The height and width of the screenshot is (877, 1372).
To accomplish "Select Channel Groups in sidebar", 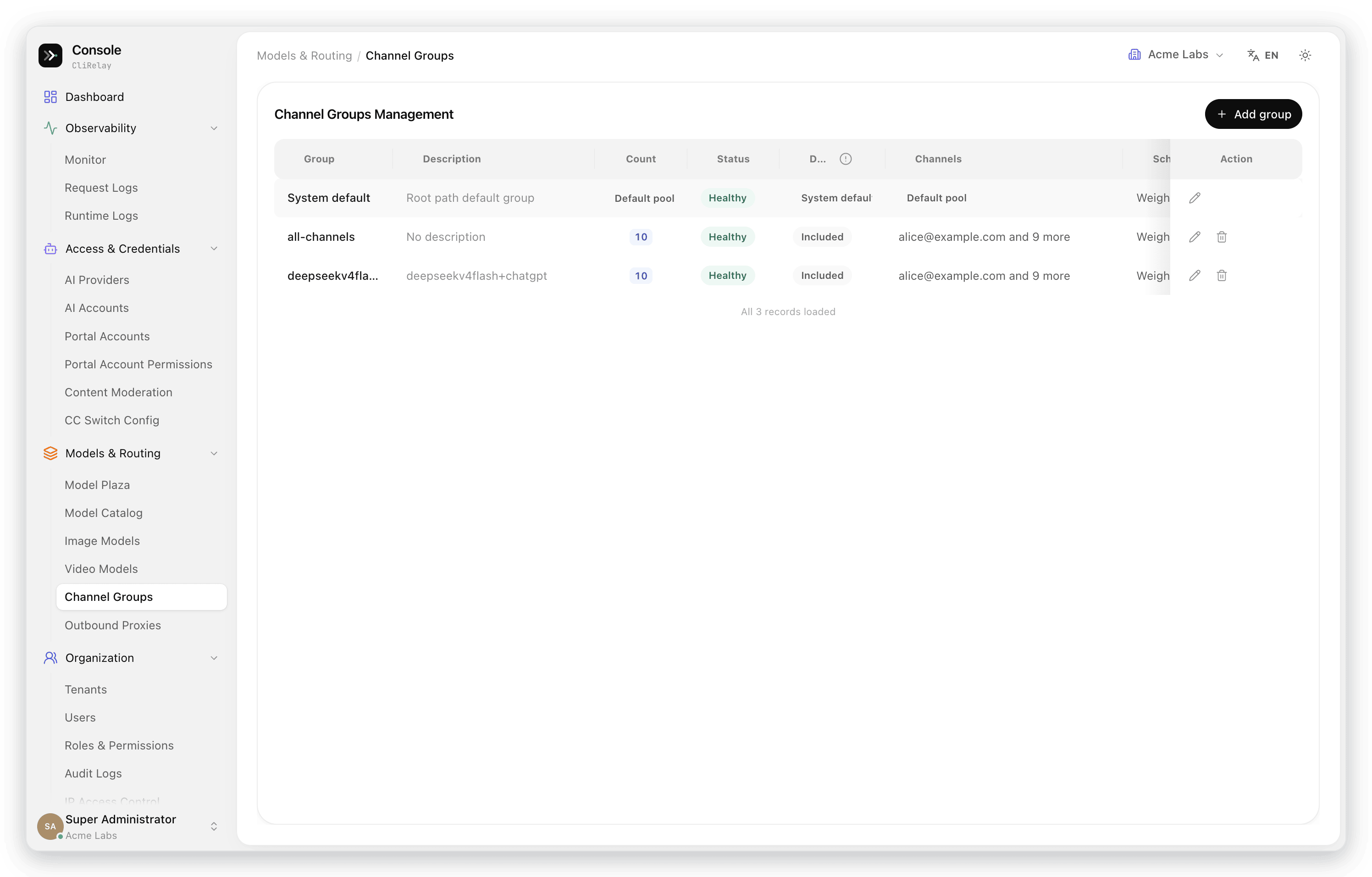I will [141, 597].
